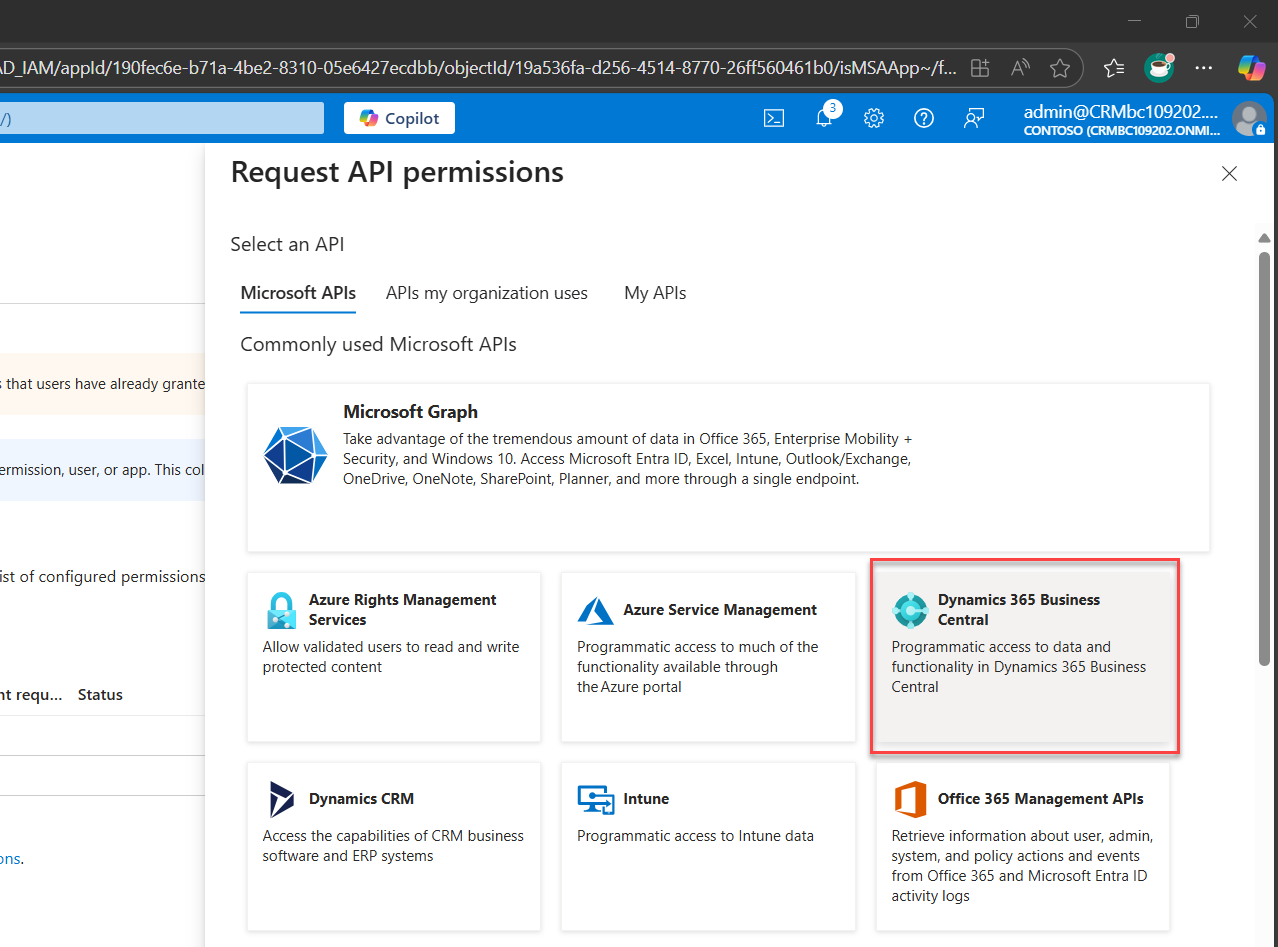Open the Azure Cloud Shell icon
The image size is (1278, 947).
(773, 118)
